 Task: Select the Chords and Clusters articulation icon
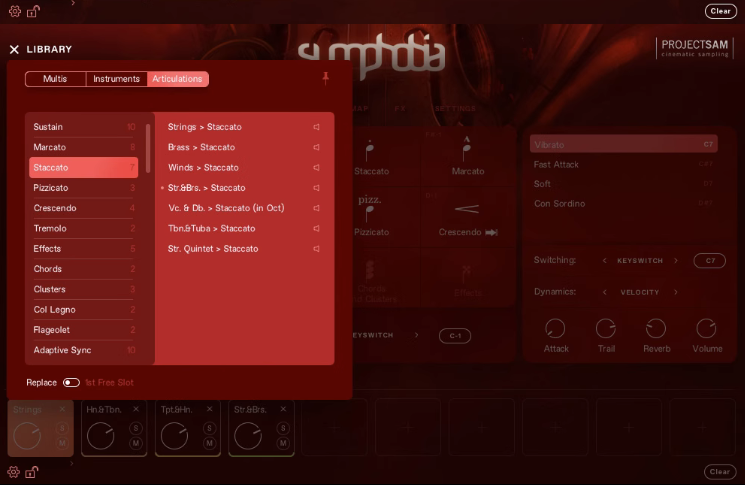coord(370,271)
